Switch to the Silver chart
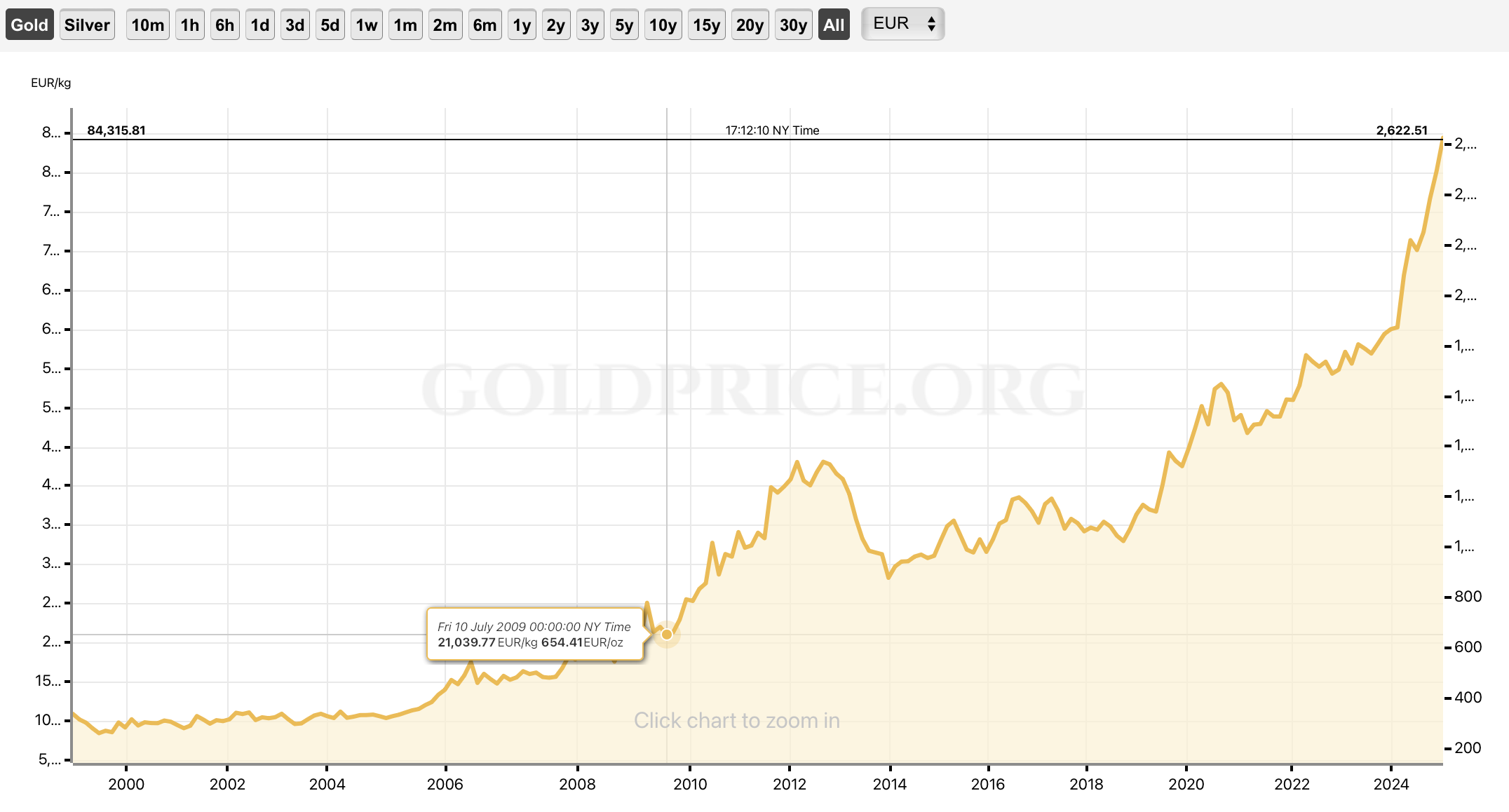Screen dimensions: 1509x812 [87, 25]
